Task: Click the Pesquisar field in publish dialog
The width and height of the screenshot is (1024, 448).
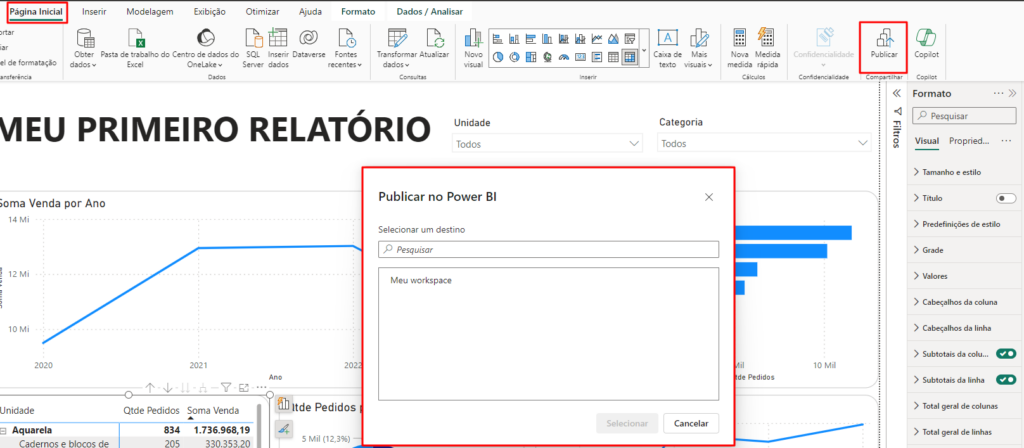Action: pyautogui.click(x=548, y=249)
